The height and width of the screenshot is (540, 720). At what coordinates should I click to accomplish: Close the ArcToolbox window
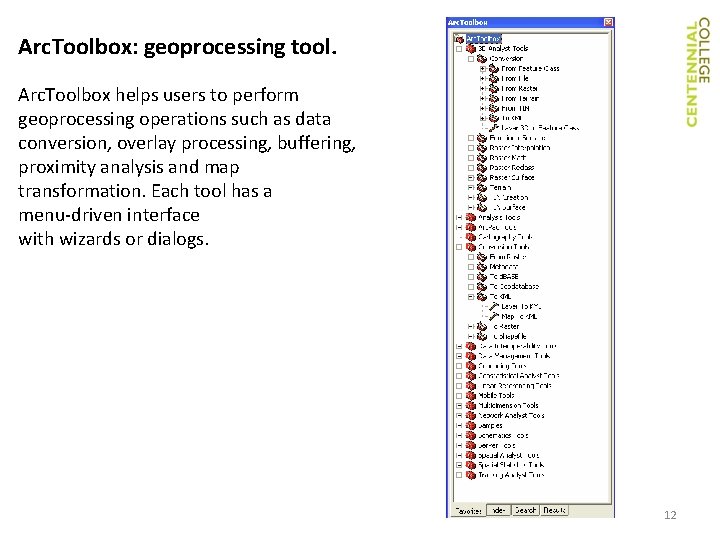point(608,22)
